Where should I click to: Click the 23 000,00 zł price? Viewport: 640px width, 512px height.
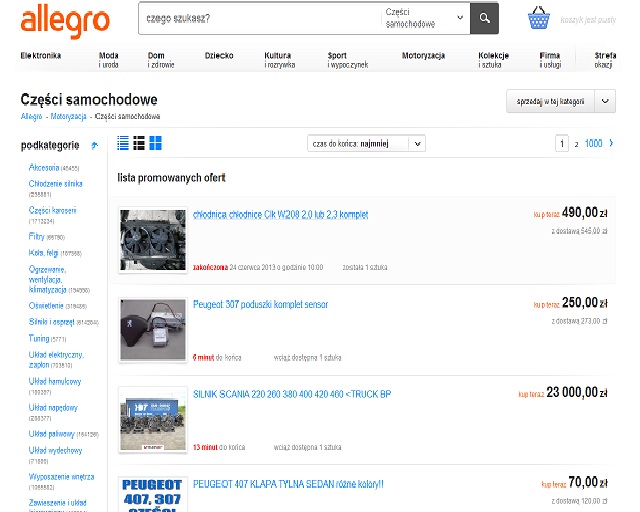(577, 392)
